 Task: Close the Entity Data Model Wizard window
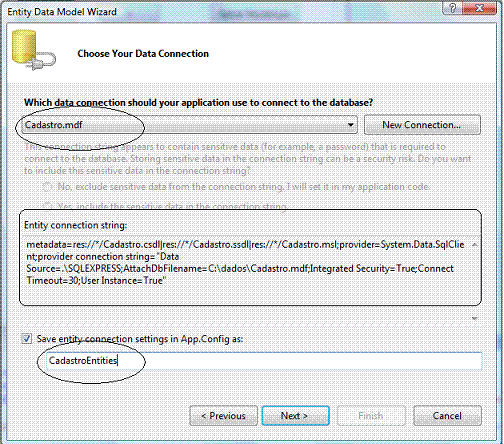click(480, 8)
